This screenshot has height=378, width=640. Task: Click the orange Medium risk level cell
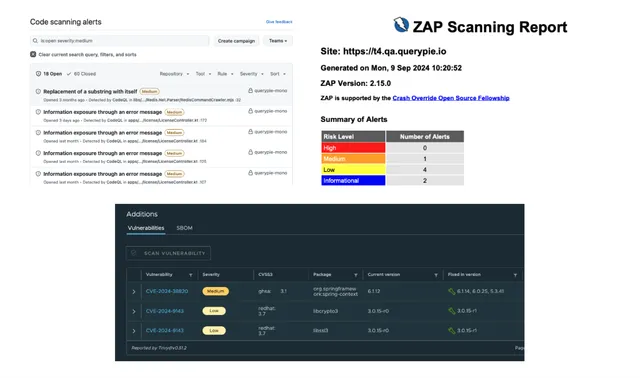coord(353,159)
